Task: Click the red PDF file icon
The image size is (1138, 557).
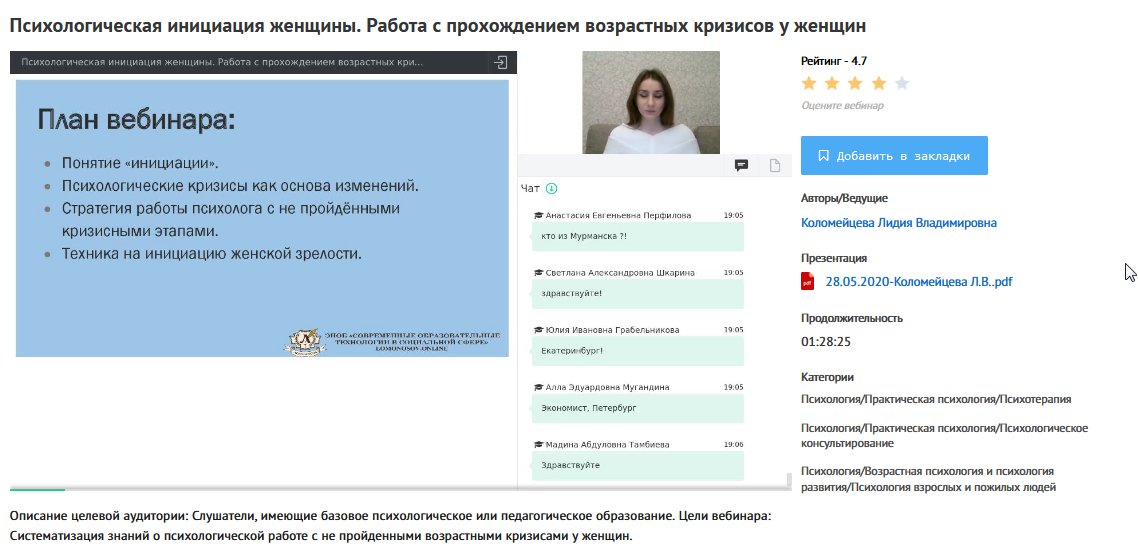Action: (x=808, y=282)
